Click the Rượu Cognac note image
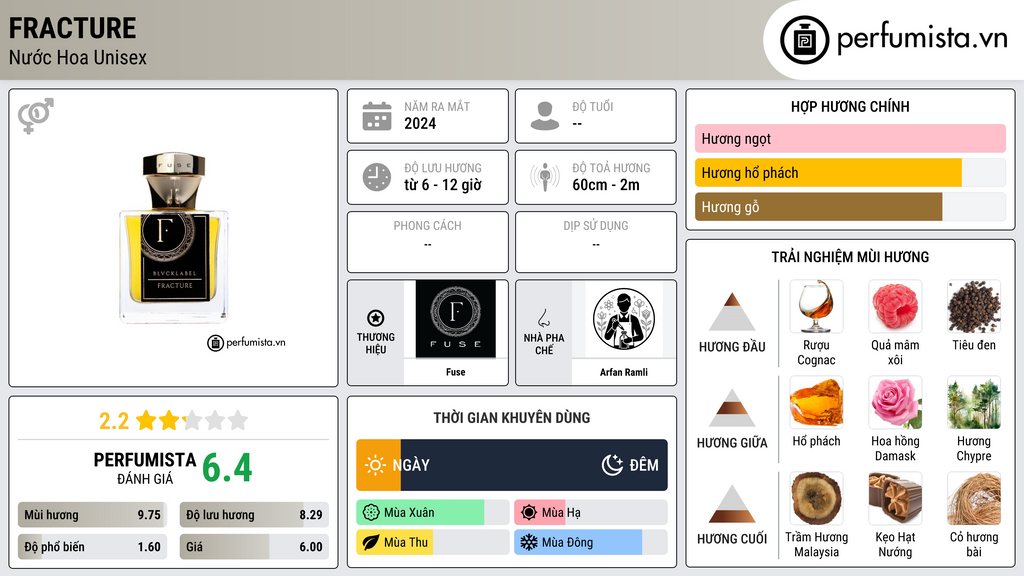Screen dimensions: 1024x576 click(x=816, y=307)
